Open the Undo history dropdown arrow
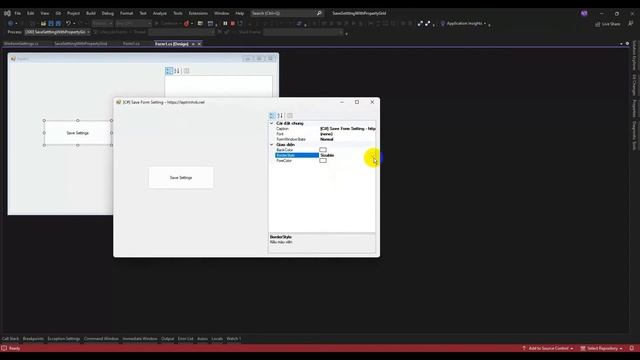 coord(74,24)
